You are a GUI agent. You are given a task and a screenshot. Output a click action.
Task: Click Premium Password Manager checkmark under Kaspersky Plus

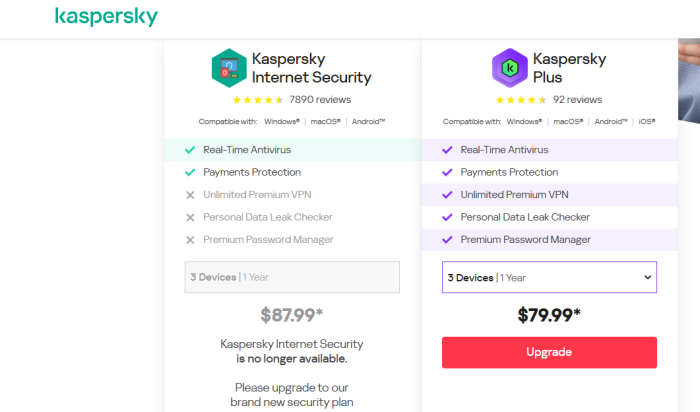pos(447,240)
